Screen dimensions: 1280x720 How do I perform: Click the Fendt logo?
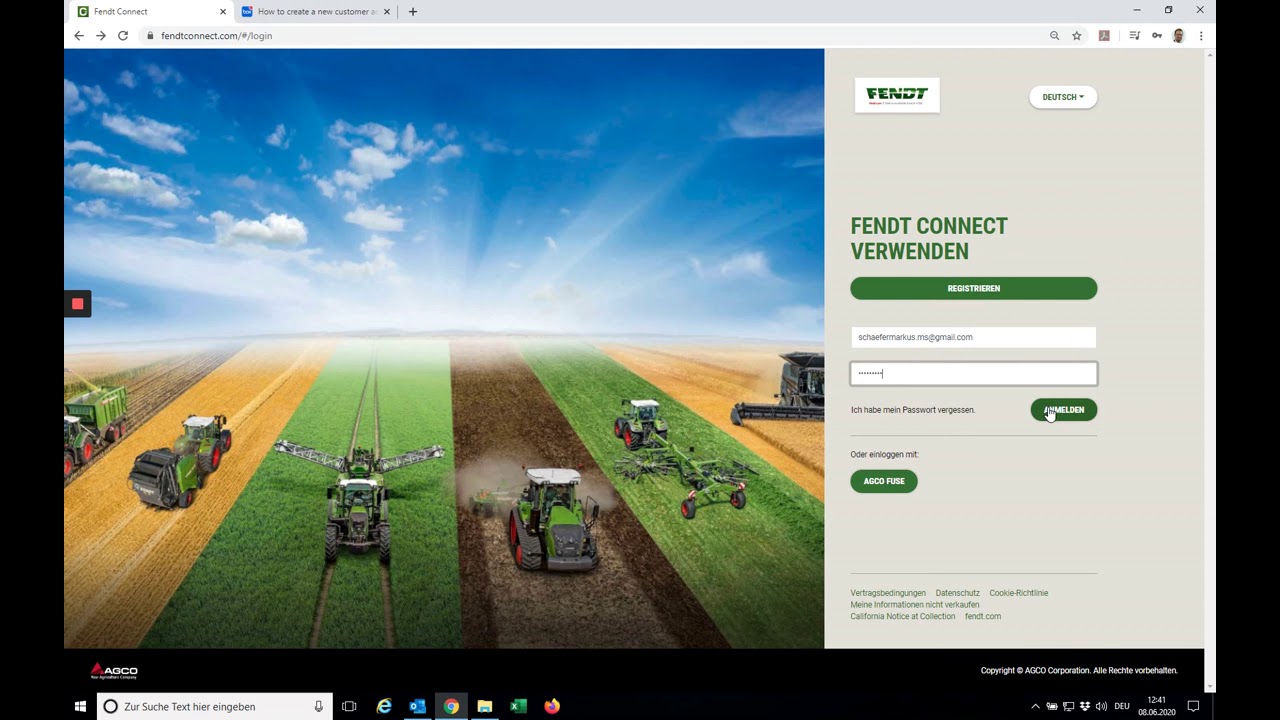coord(897,95)
